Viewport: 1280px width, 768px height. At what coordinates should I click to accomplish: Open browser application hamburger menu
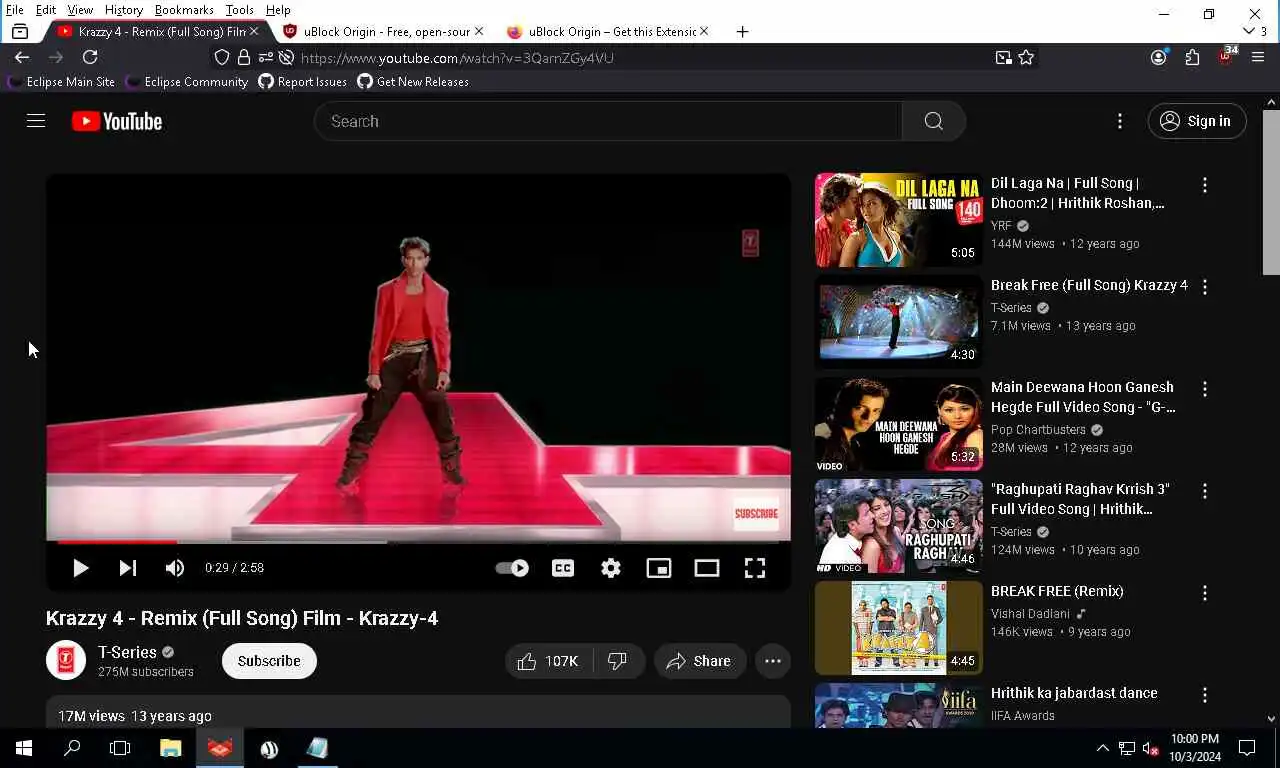(x=1258, y=58)
